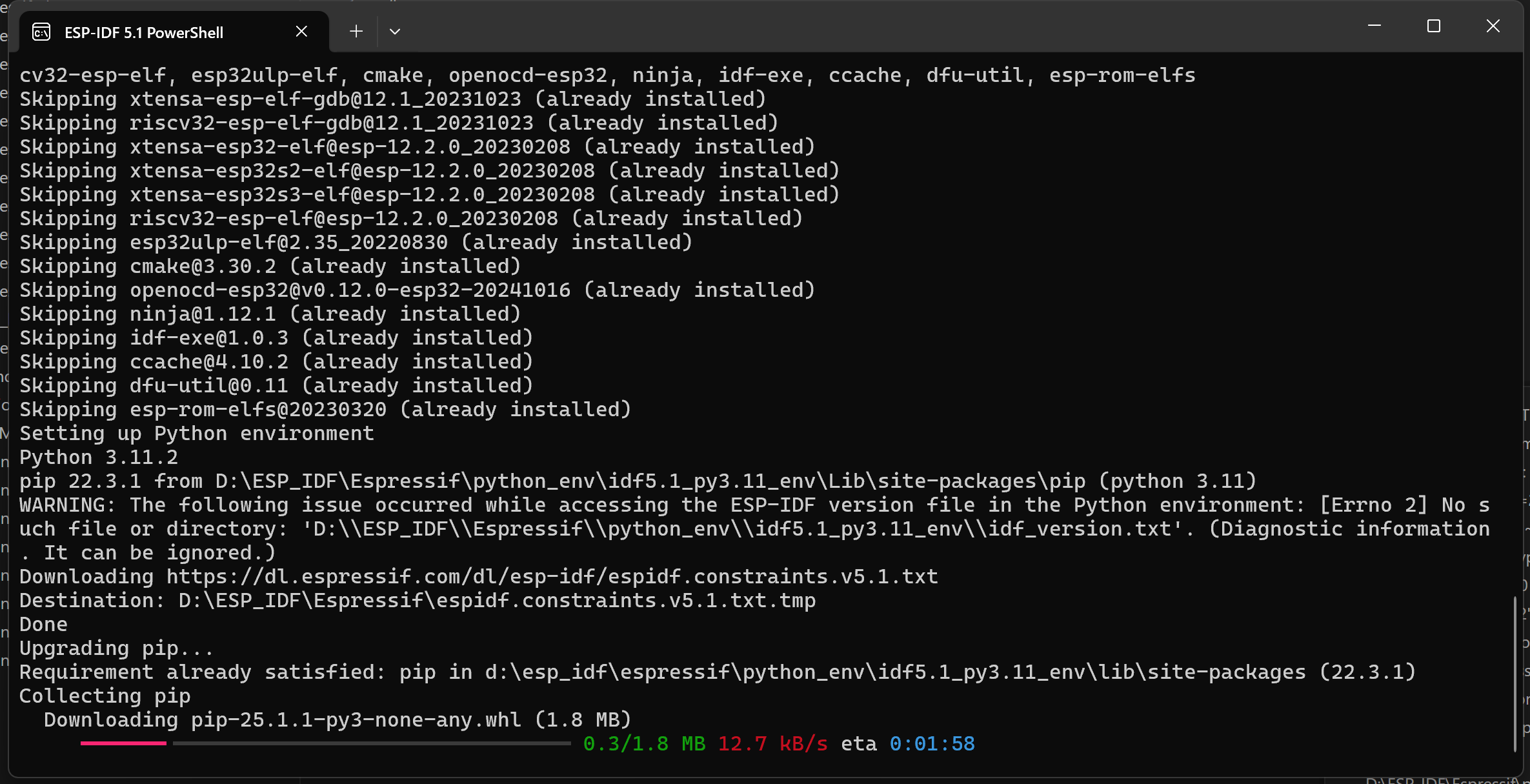Click the green Done status line
The image size is (1530, 784).
[43, 623]
